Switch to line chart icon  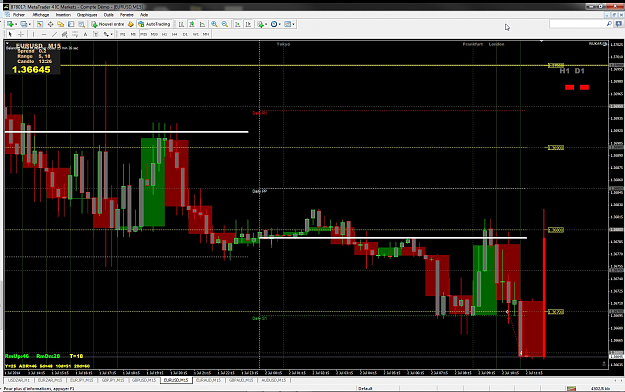point(202,24)
